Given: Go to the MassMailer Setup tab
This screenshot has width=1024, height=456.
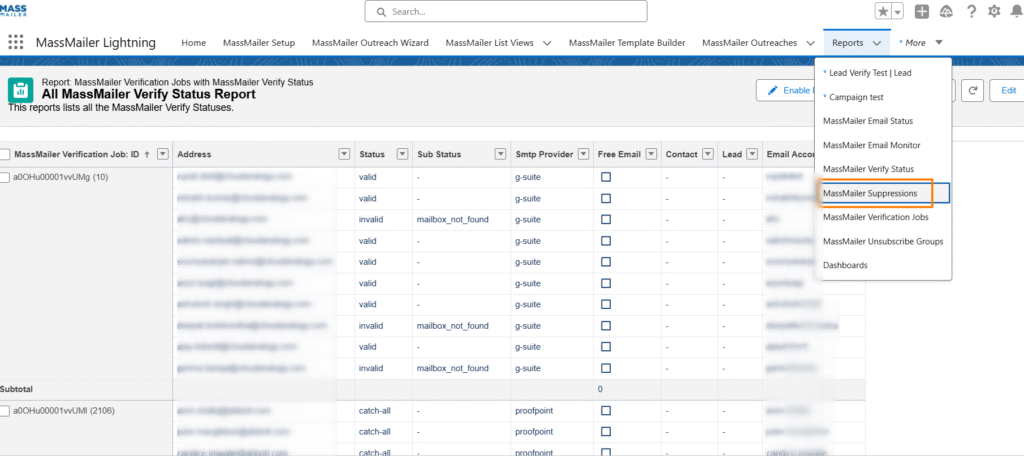Looking at the screenshot, I should pos(259,43).
